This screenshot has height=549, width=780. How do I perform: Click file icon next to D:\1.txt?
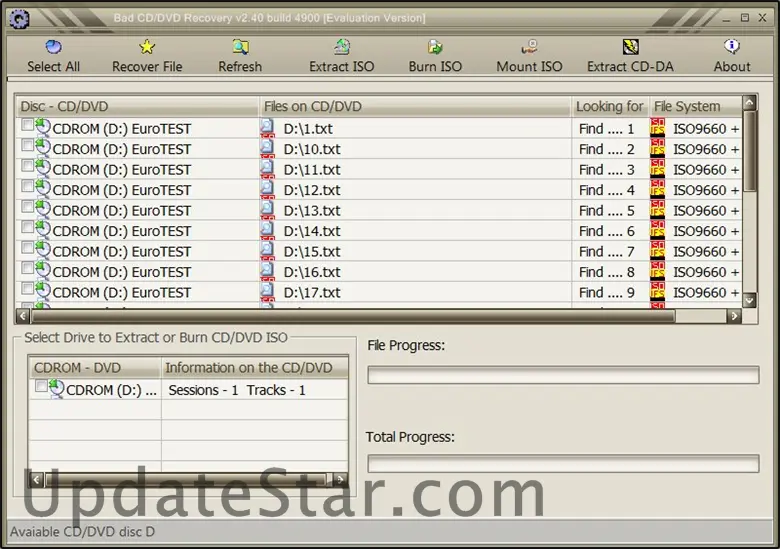(x=267, y=127)
